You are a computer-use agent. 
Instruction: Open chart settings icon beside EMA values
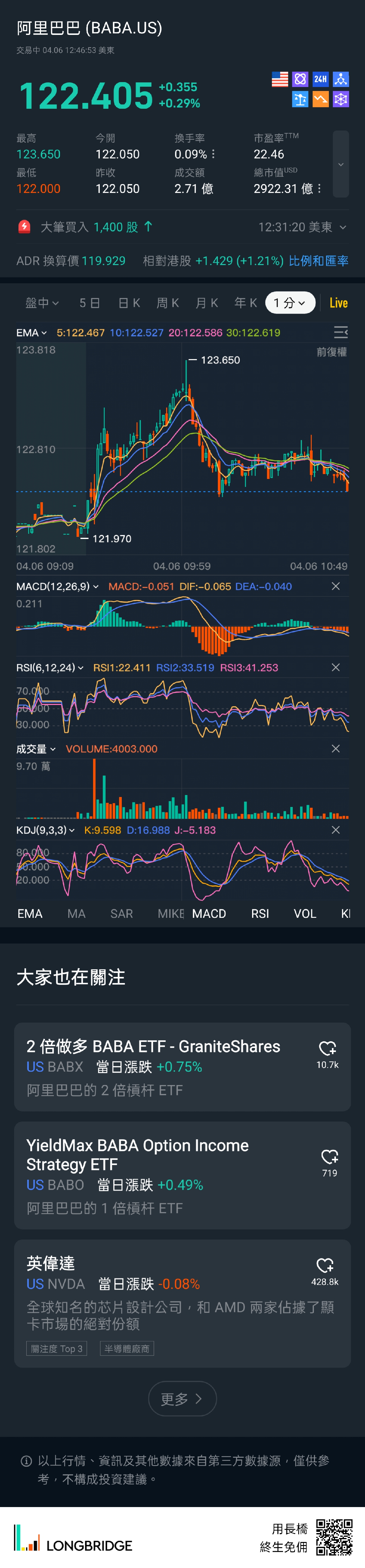pos(341,332)
